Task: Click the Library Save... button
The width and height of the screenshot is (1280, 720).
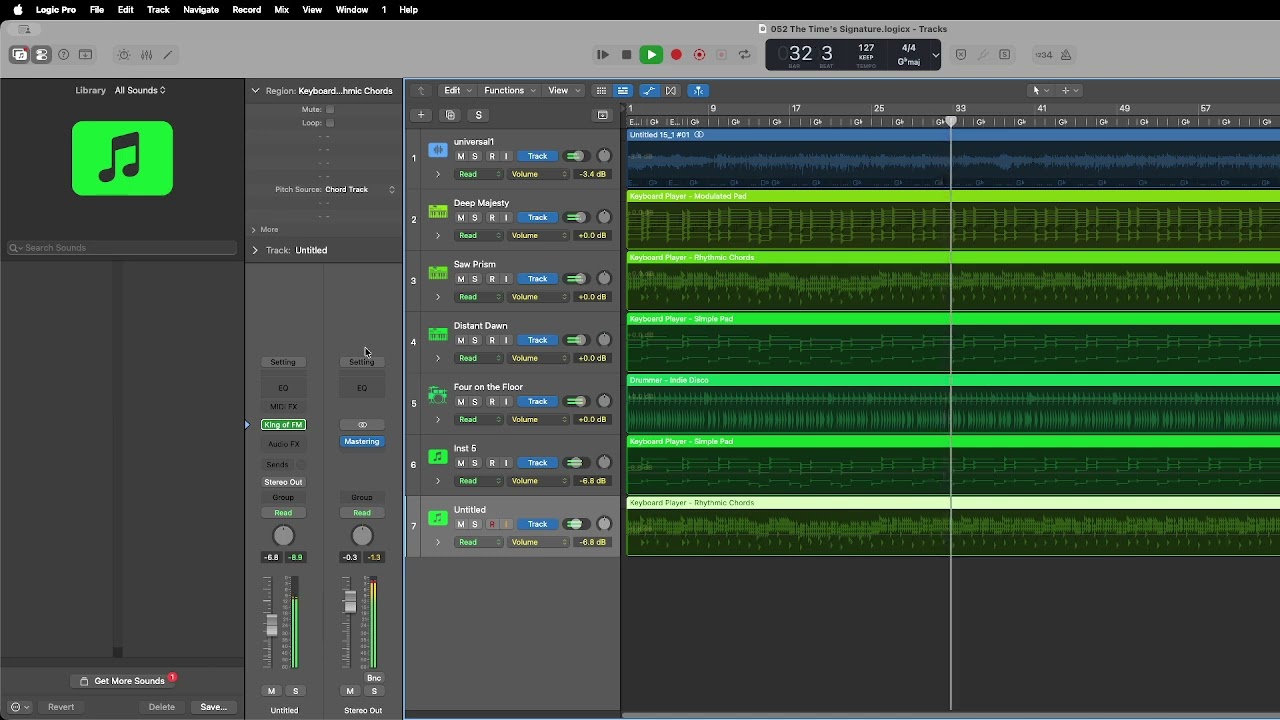Action: pyautogui.click(x=214, y=707)
